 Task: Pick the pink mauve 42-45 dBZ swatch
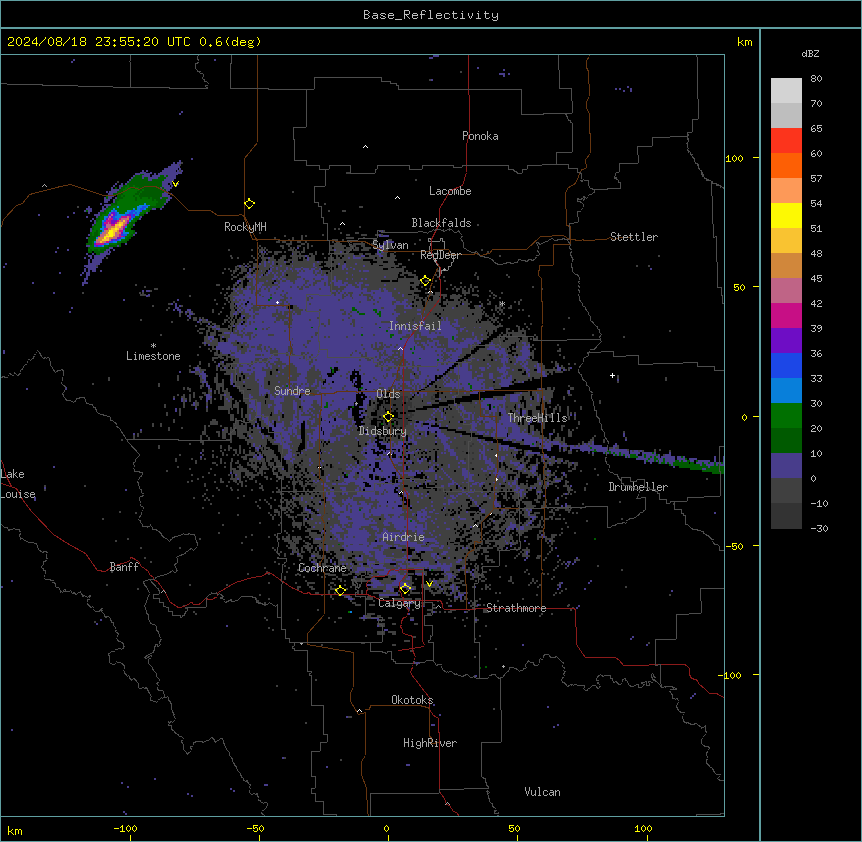(x=786, y=291)
